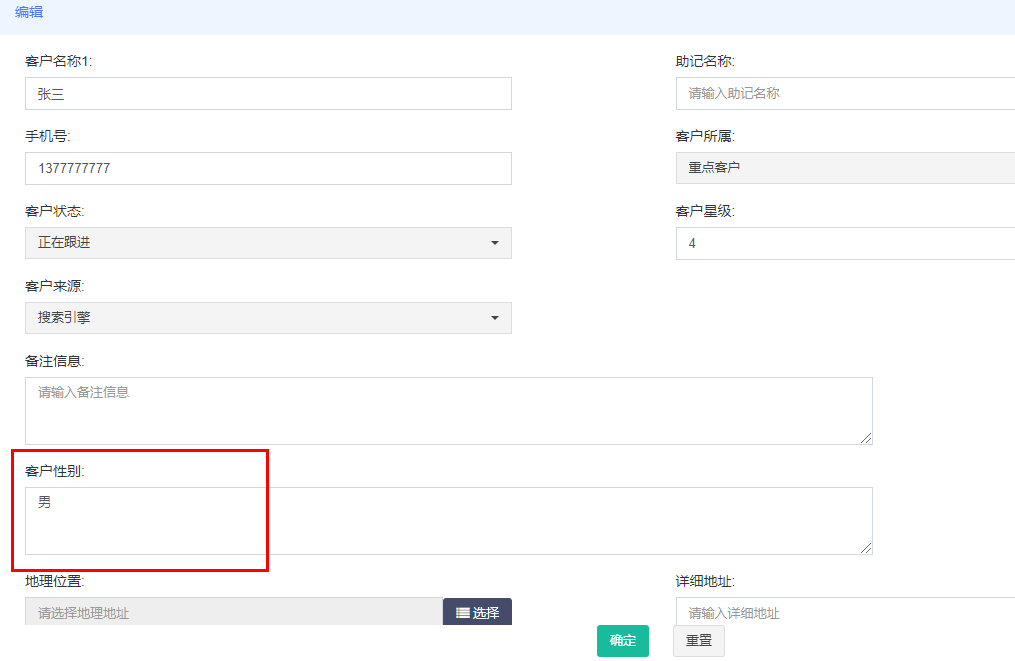Open the 客户所属 field showing 重点客户

tap(845, 168)
